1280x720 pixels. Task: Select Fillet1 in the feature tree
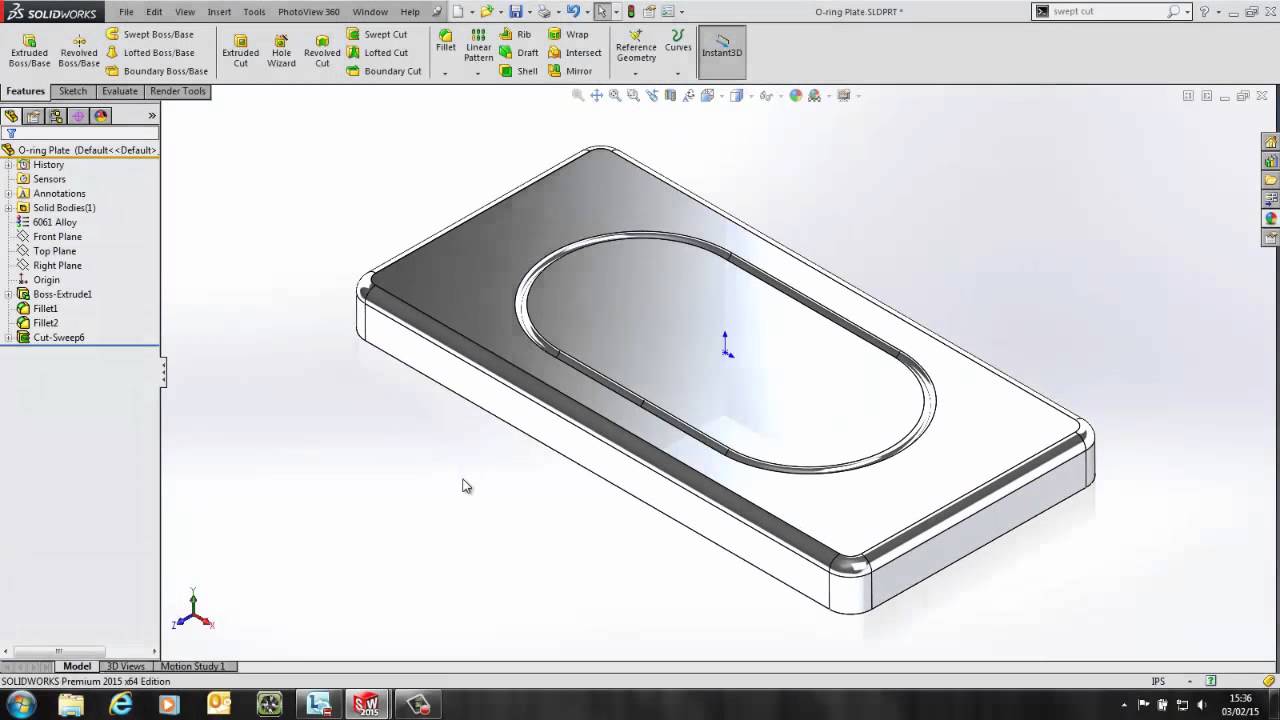pyautogui.click(x=38, y=309)
